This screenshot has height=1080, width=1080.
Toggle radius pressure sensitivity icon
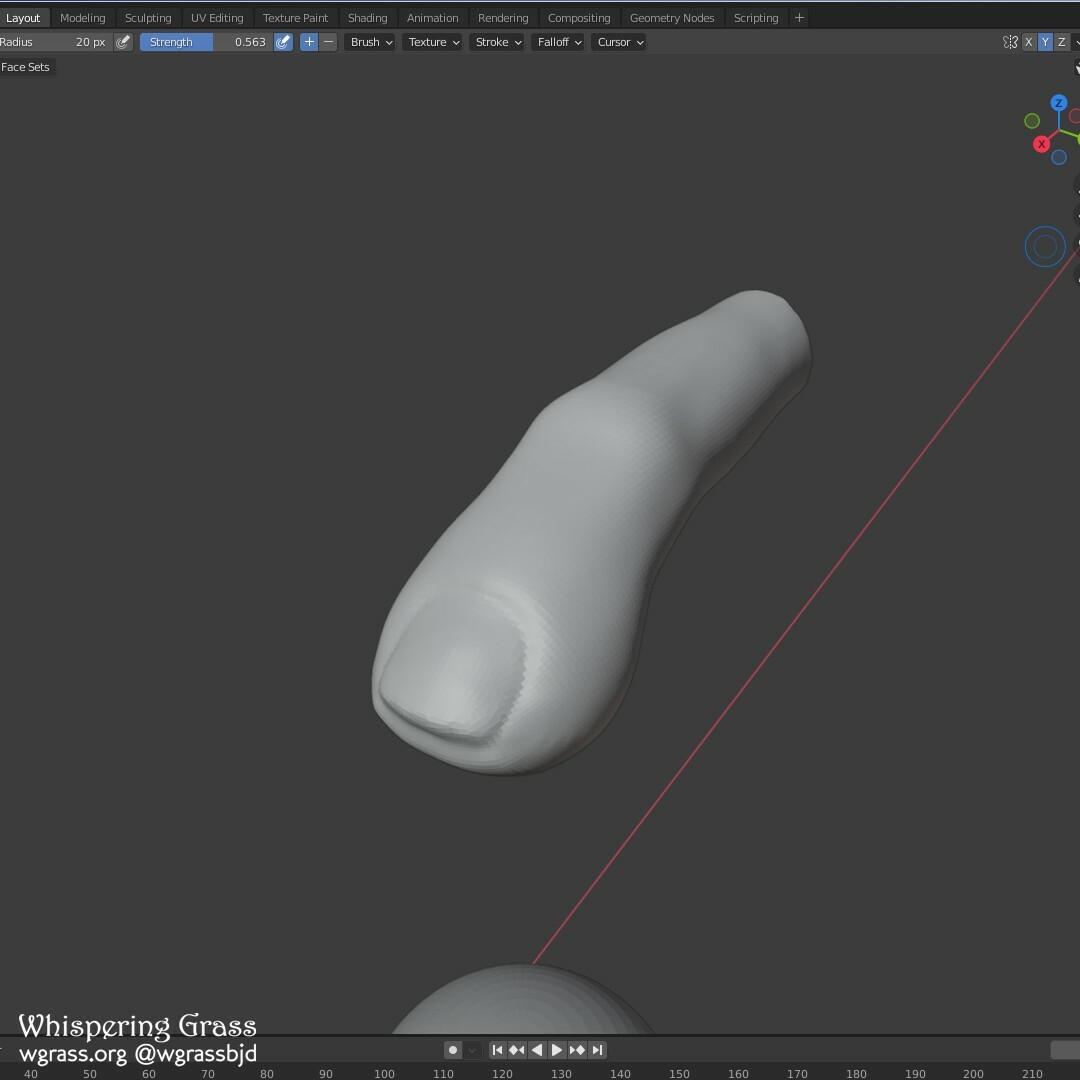coord(123,42)
